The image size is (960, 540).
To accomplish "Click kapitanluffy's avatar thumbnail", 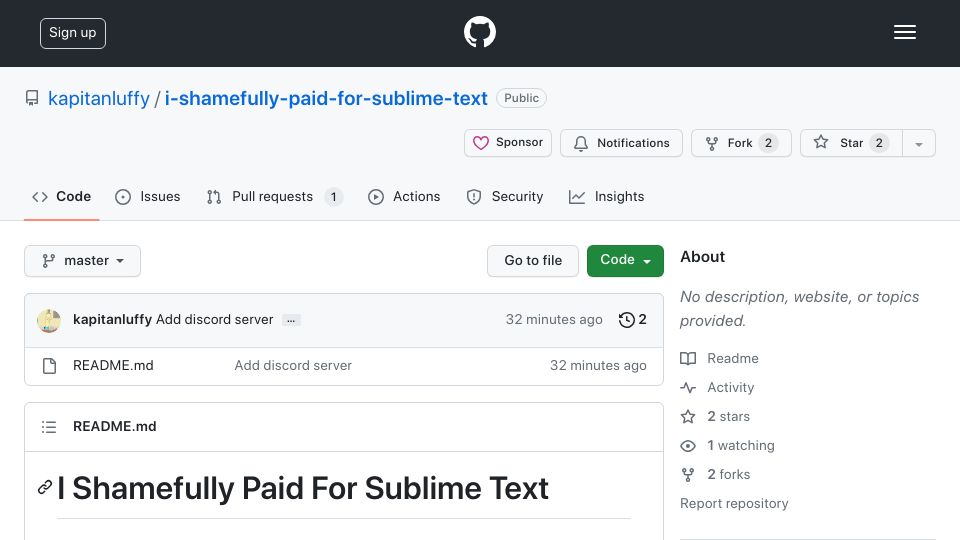I will tap(49, 320).
